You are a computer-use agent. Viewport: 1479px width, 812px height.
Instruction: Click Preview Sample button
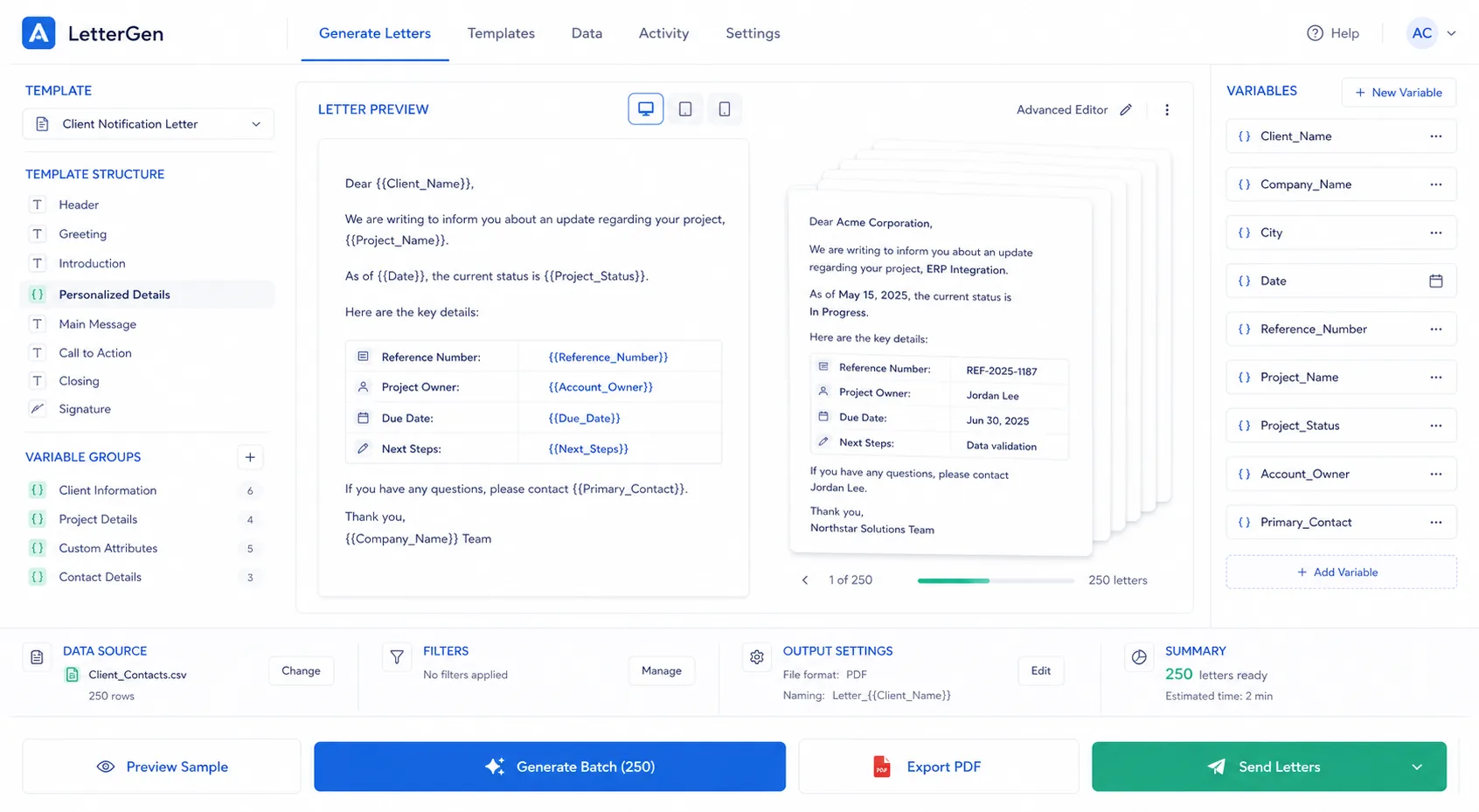click(162, 767)
